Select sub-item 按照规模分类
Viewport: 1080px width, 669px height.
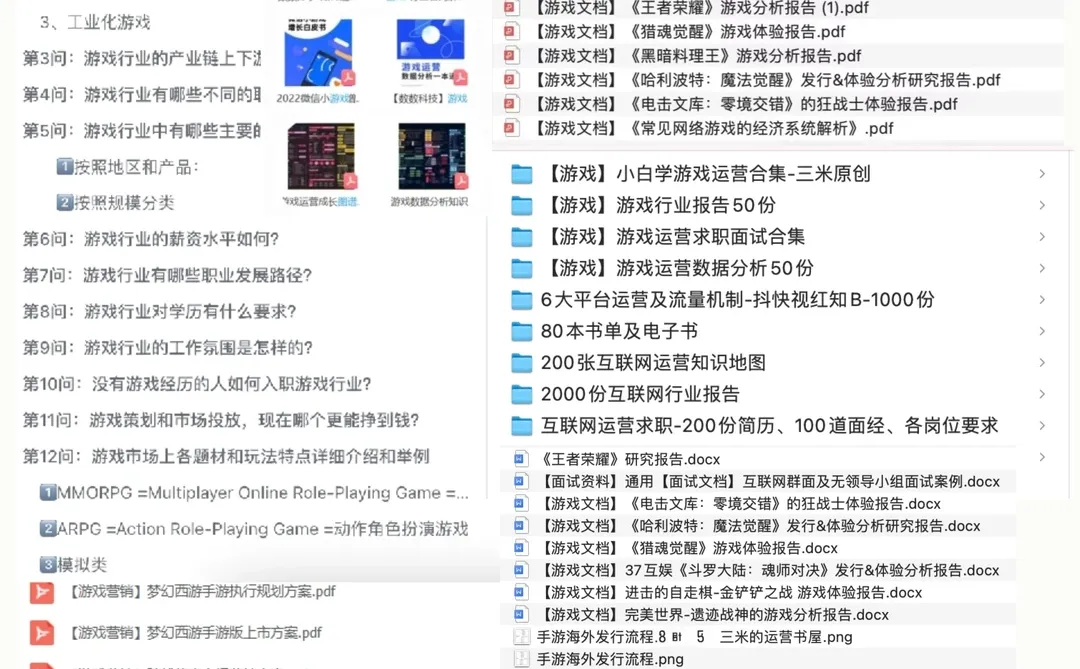coord(116,203)
